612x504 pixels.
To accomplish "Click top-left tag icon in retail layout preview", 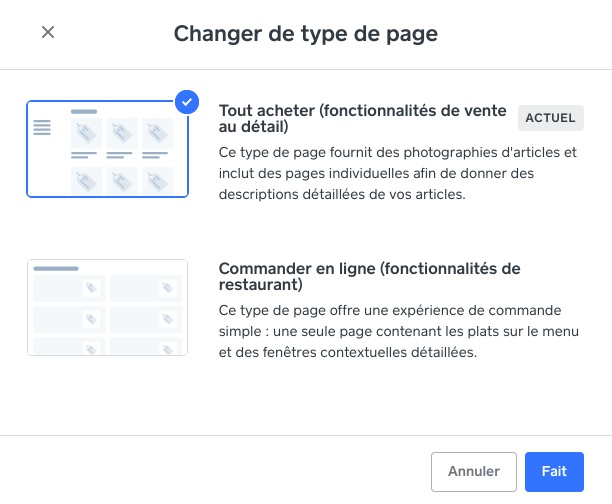I will (86, 132).
